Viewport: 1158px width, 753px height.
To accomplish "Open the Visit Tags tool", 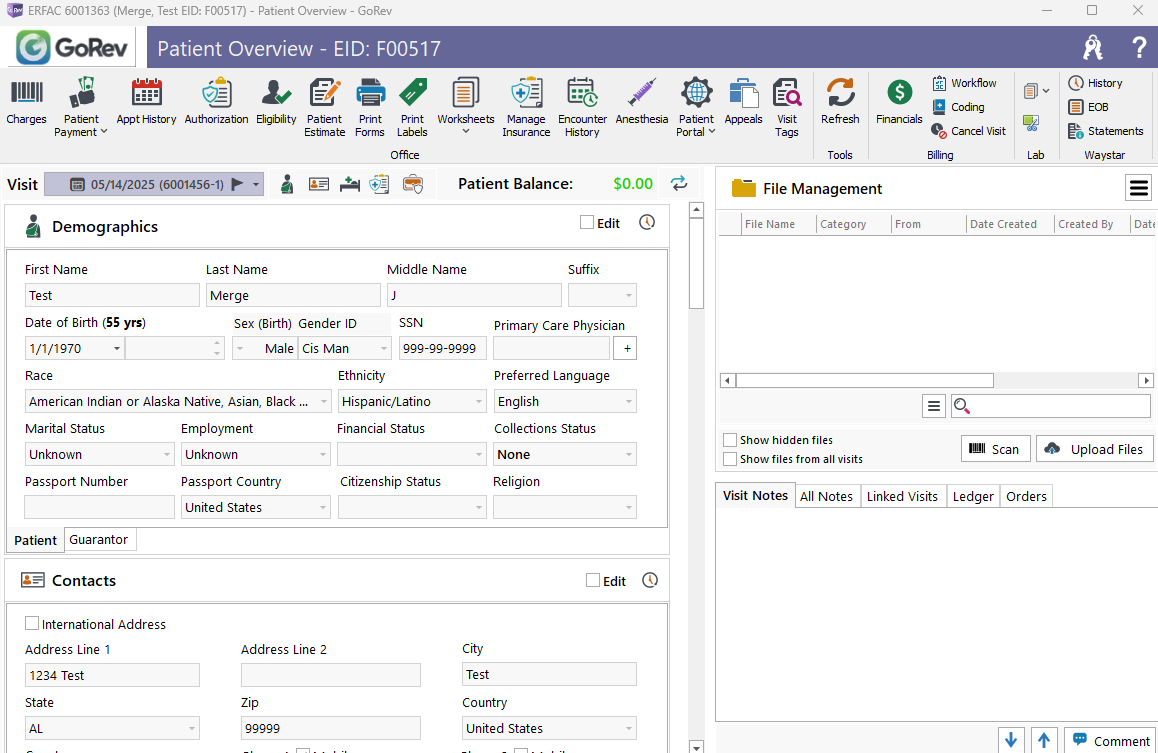I will [787, 108].
